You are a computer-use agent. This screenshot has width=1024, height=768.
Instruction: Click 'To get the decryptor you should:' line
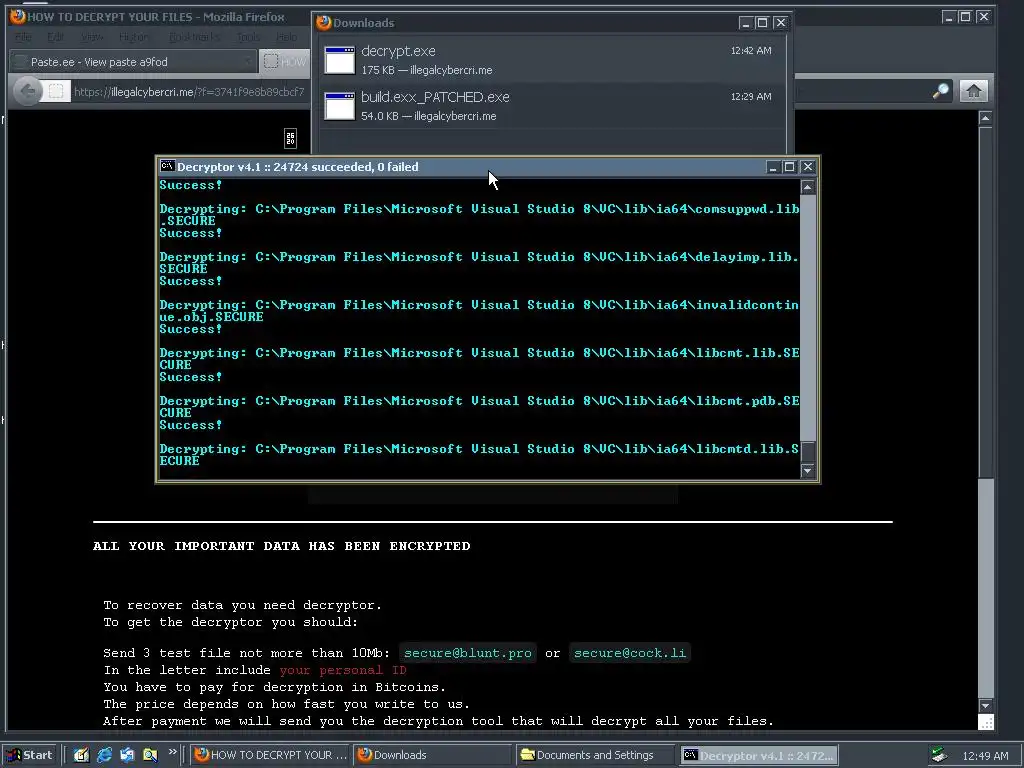231,622
